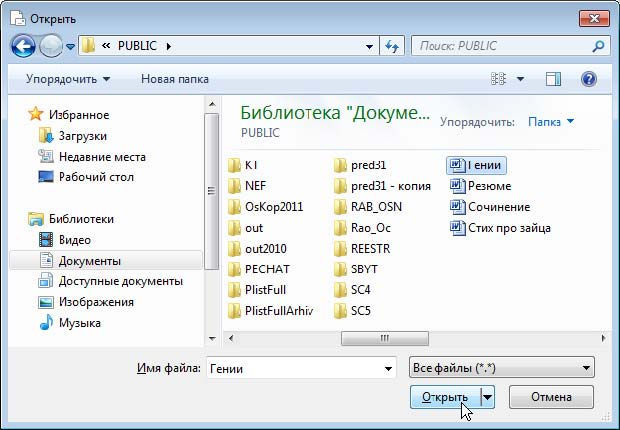The height and width of the screenshot is (430, 620).
Task: Click the blue Back arrow button
Action: [23, 46]
